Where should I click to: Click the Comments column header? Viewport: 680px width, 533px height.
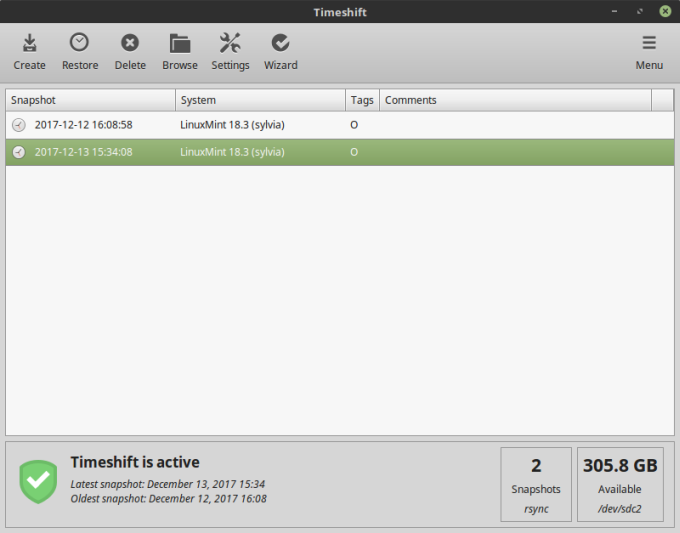click(516, 100)
